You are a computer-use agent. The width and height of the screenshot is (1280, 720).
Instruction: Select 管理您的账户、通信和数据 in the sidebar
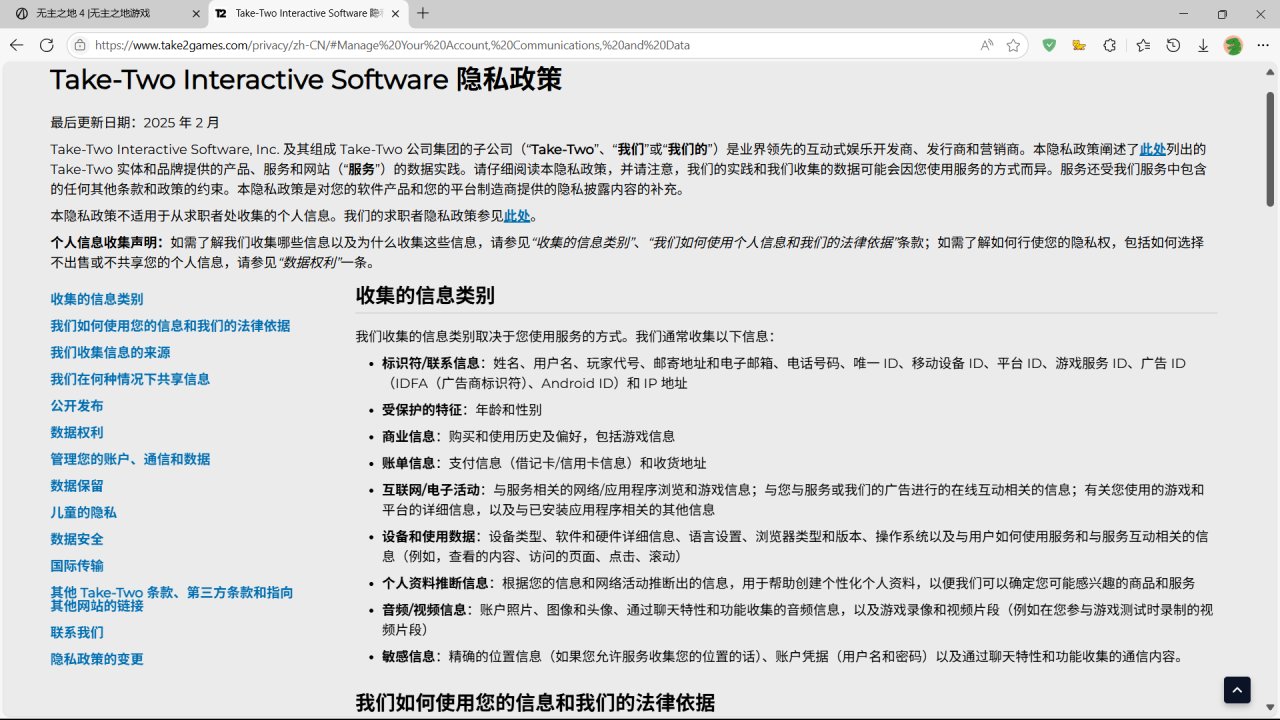[131, 459]
